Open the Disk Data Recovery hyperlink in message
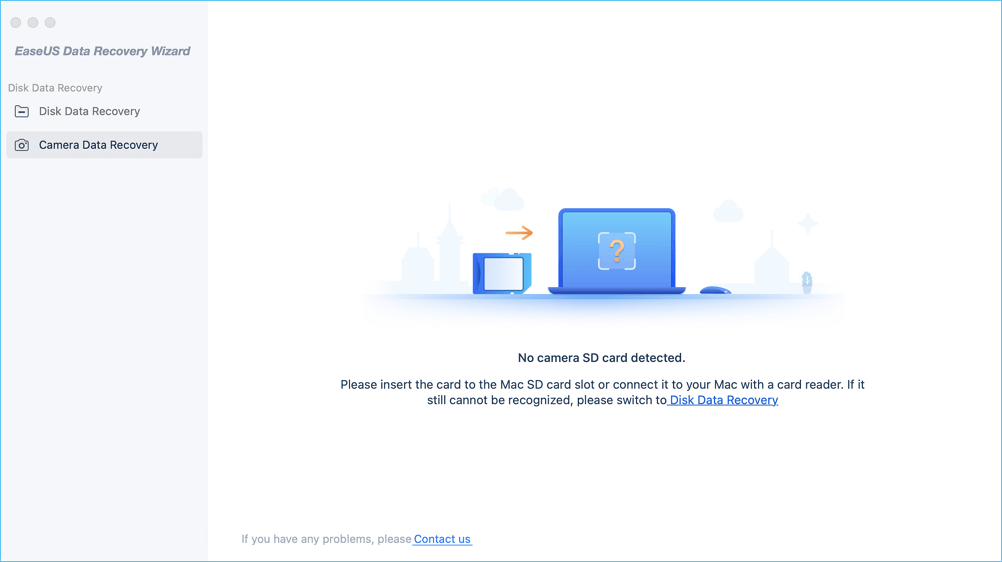Image resolution: width=1002 pixels, height=562 pixels. [x=723, y=400]
